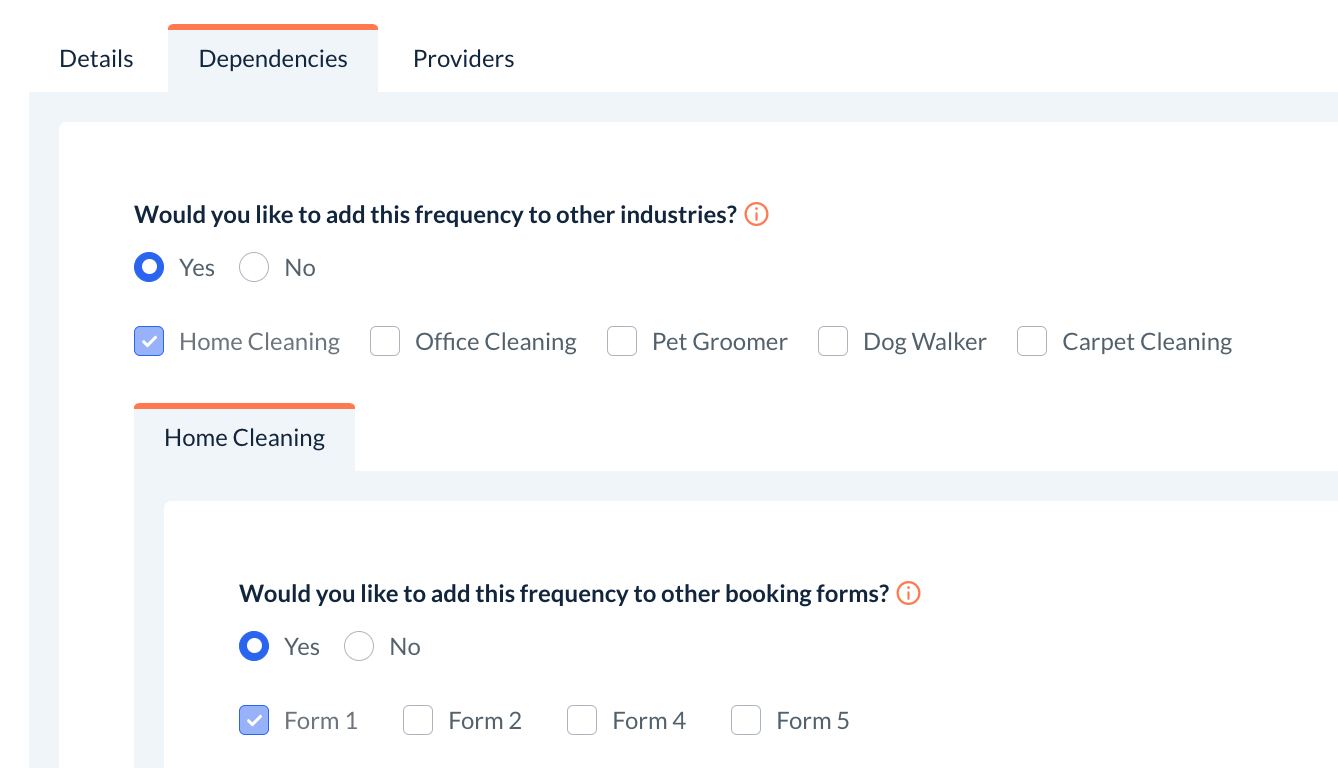This screenshot has height=768, width=1338.
Task: Switch to the Providers tab
Action: (463, 59)
